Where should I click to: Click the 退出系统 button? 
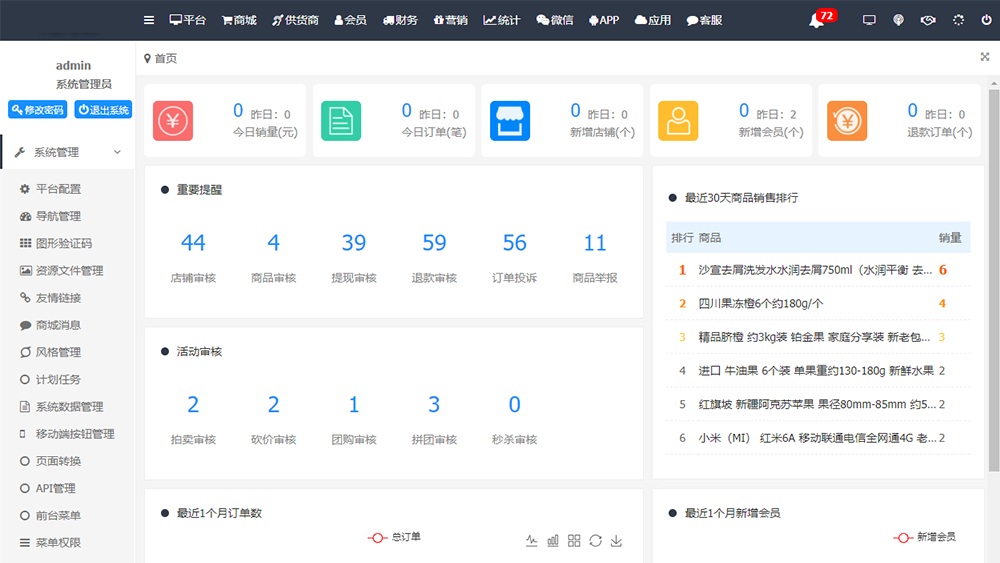point(103,110)
